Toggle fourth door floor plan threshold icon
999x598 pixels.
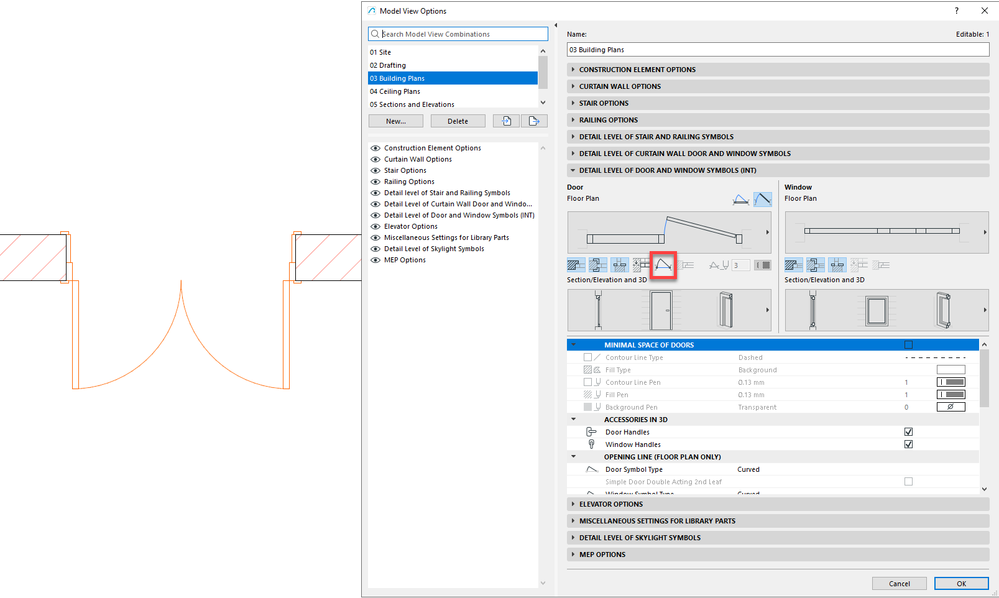(641, 265)
